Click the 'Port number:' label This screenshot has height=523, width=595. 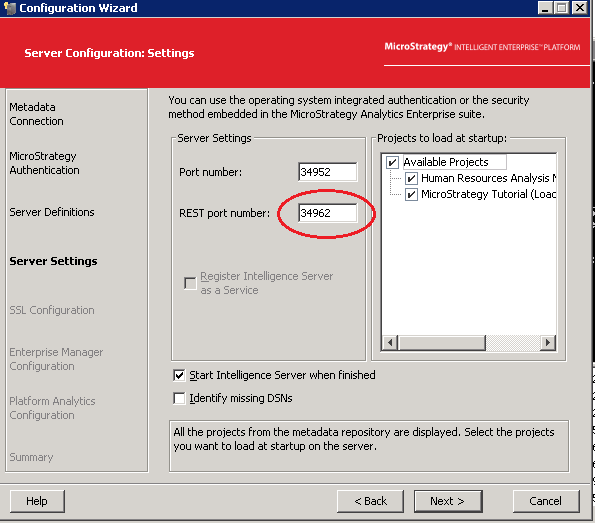210,172
